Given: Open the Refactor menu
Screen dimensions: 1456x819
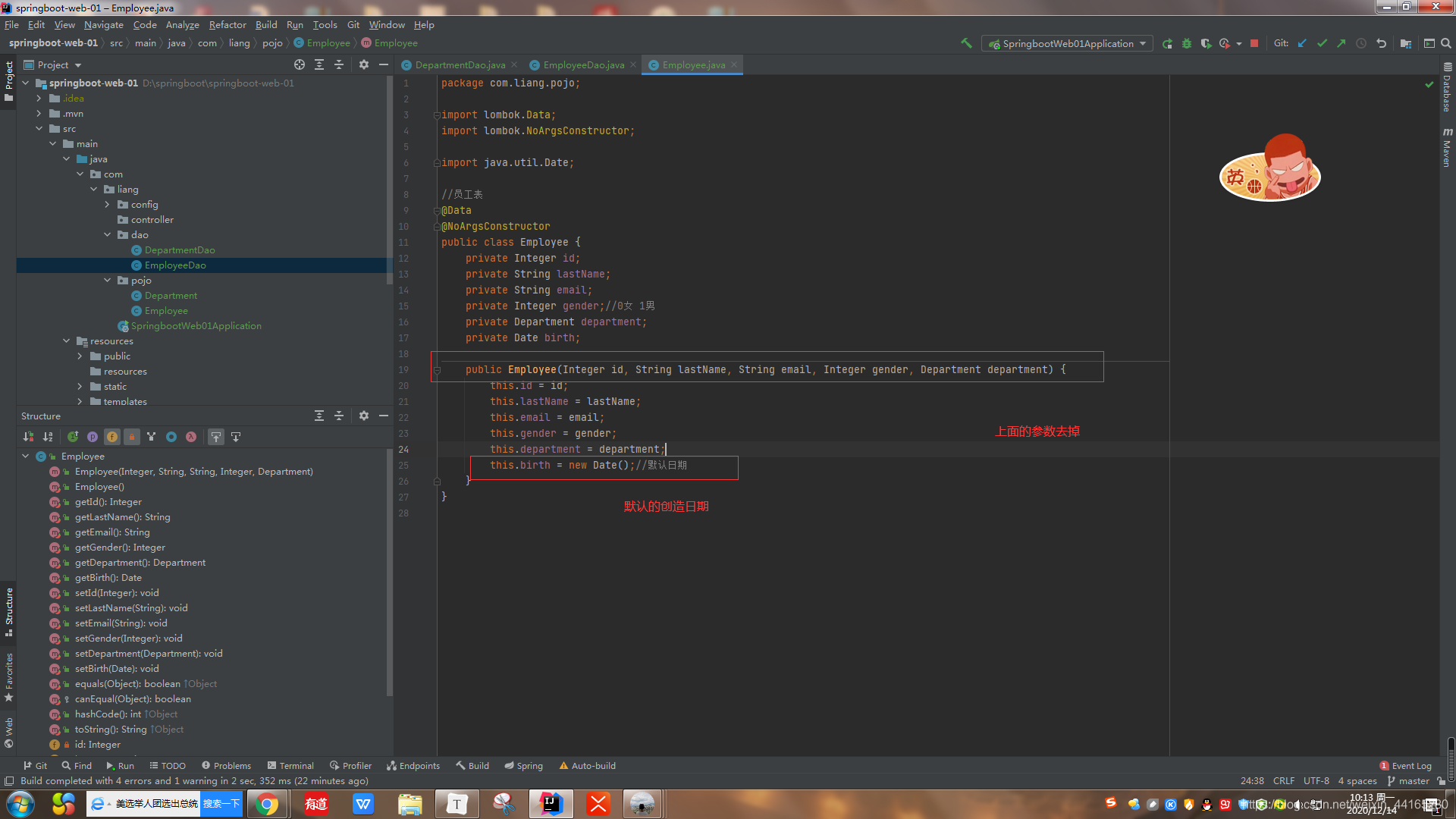Looking at the screenshot, I should pyautogui.click(x=227, y=25).
